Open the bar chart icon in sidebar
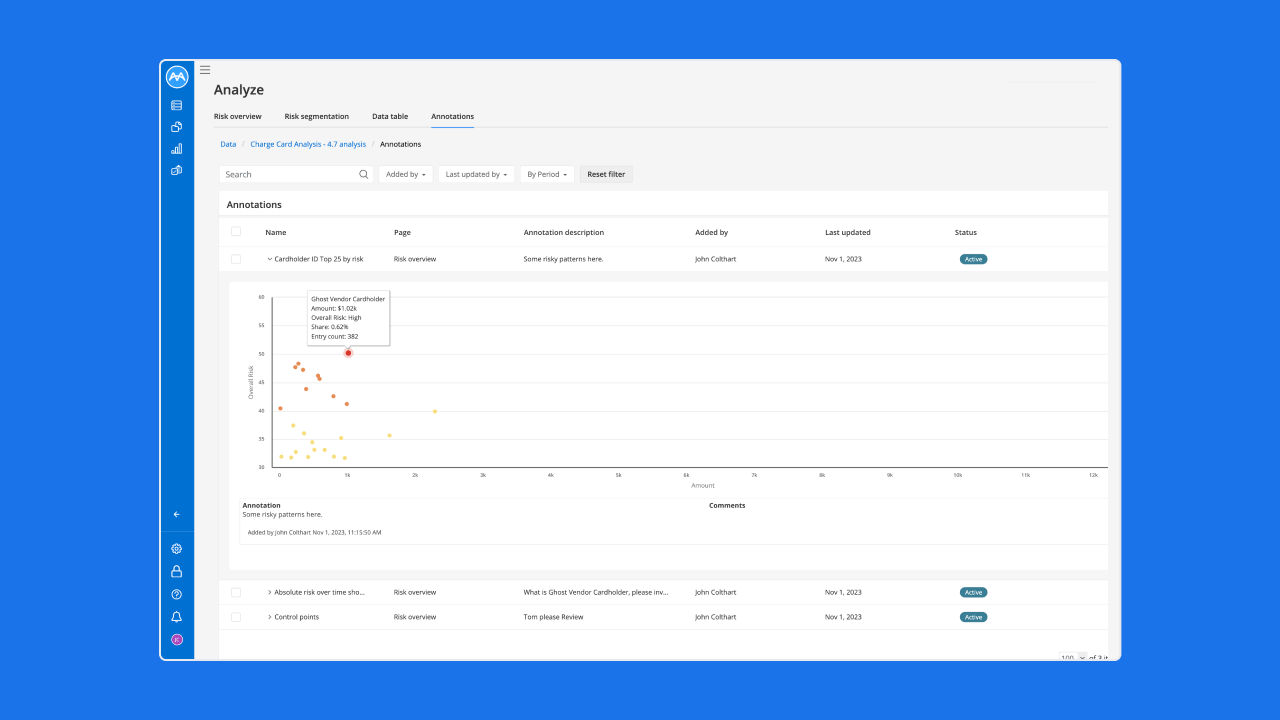This screenshot has height=720, width=1280. [177, 149]
